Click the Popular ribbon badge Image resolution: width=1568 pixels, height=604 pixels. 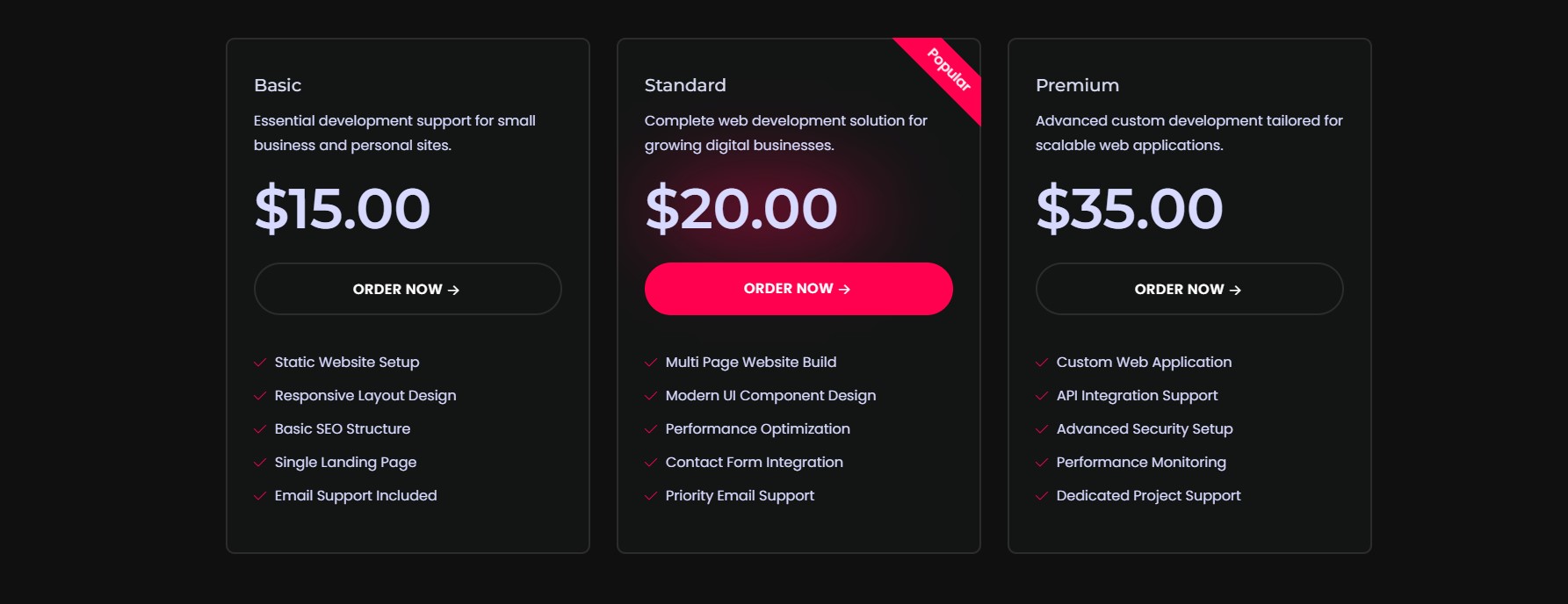[949, 69]
